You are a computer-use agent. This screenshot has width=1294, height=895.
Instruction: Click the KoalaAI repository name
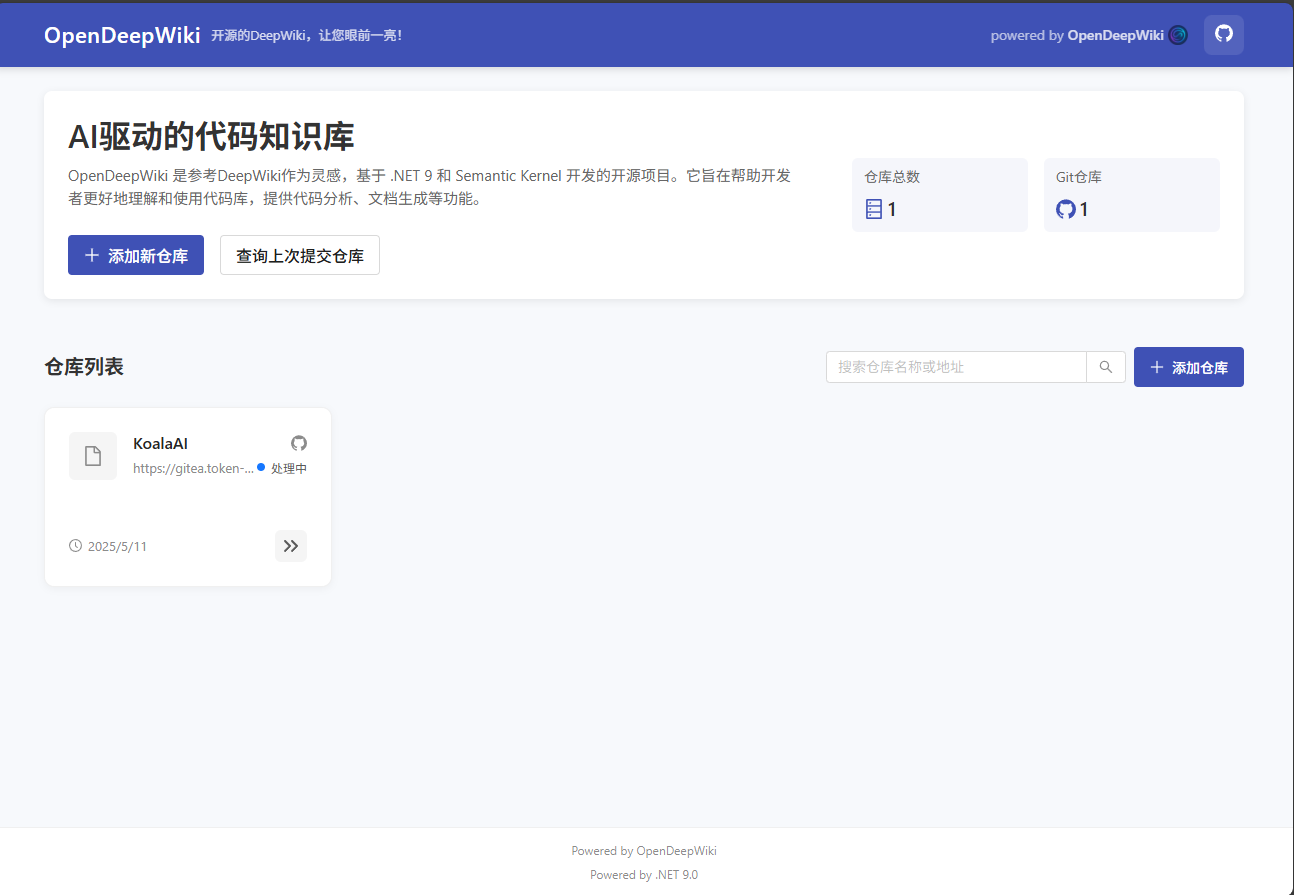160,443
